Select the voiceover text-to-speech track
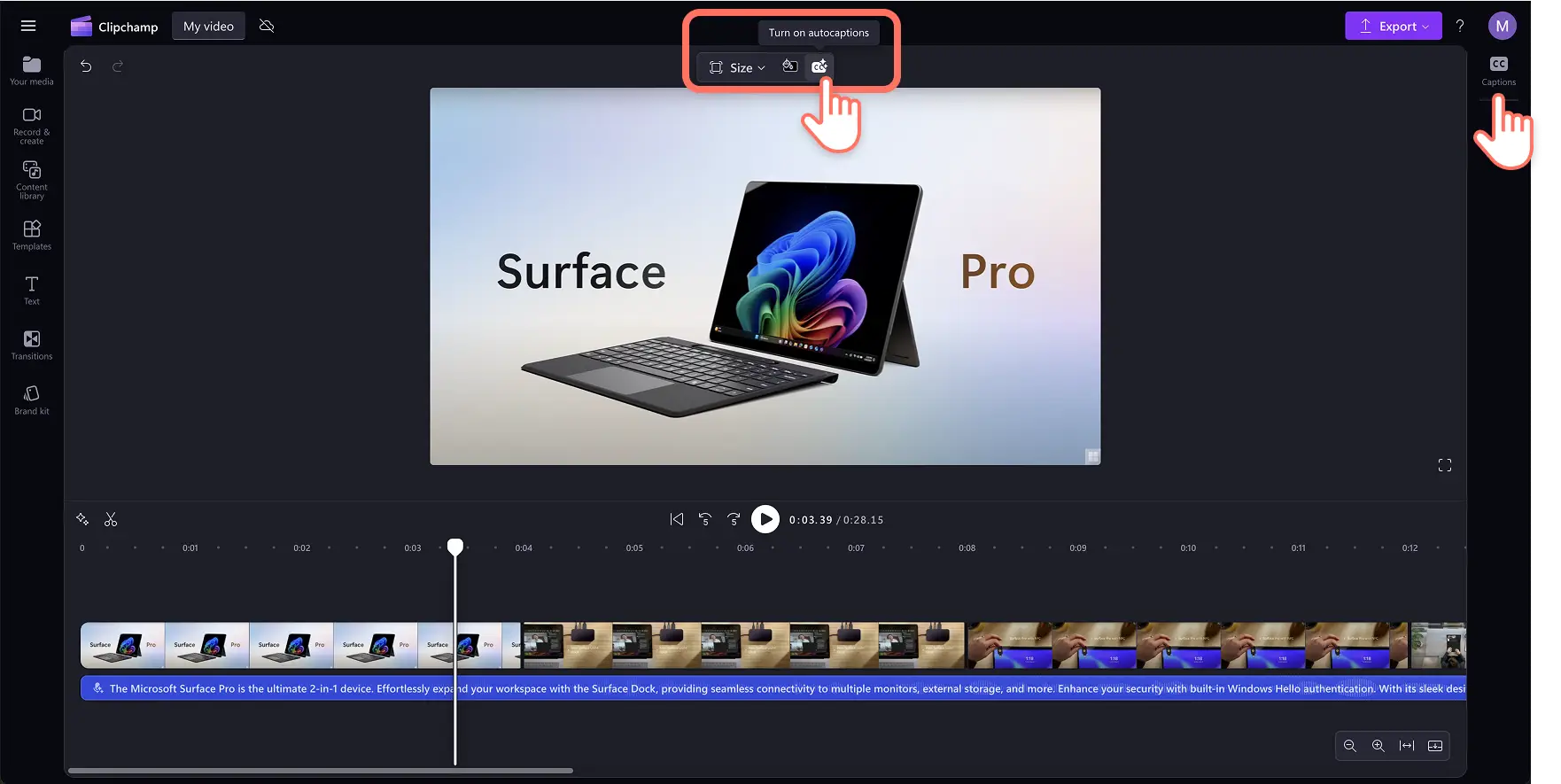The height and width of the screenshot is (784, 1561). coord(773,688)
